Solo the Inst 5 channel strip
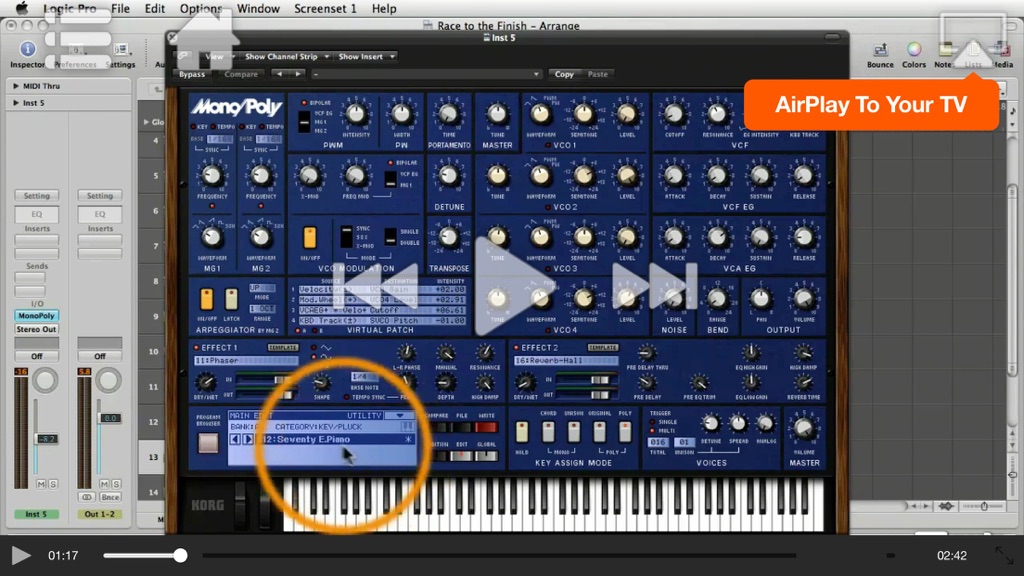Screen dimensions: 1024x576 coord(53,484)
